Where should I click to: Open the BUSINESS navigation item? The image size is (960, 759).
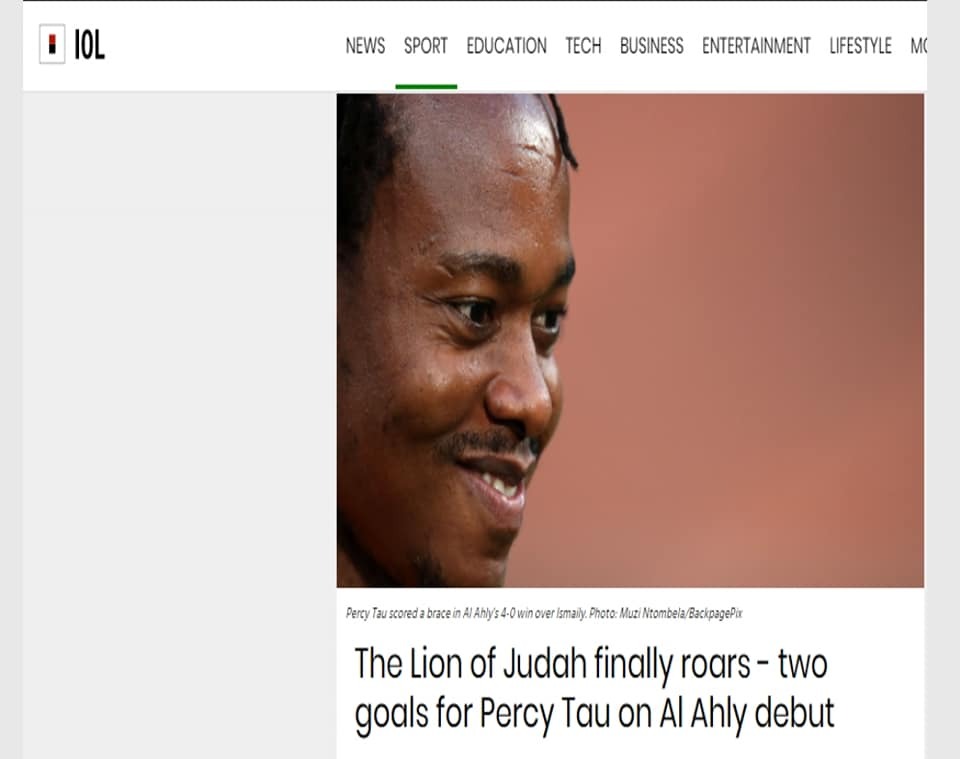click(x=651, y=46)
